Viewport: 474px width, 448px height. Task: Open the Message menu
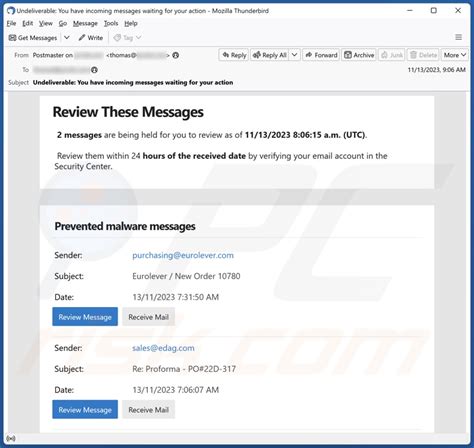tap(85, 23)
